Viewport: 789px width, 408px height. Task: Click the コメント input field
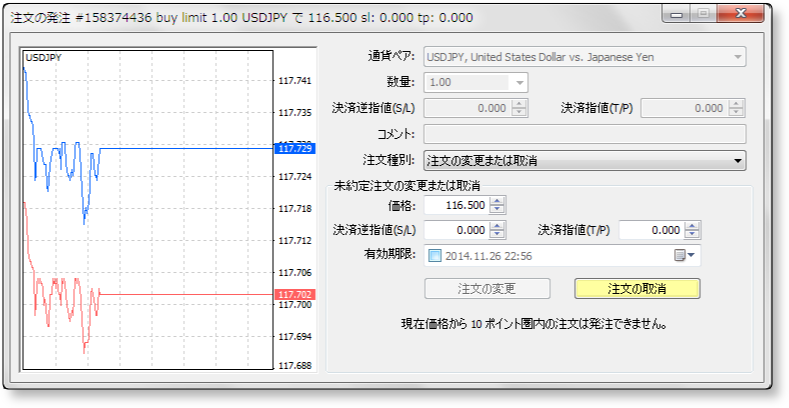[x=585, y=134]
